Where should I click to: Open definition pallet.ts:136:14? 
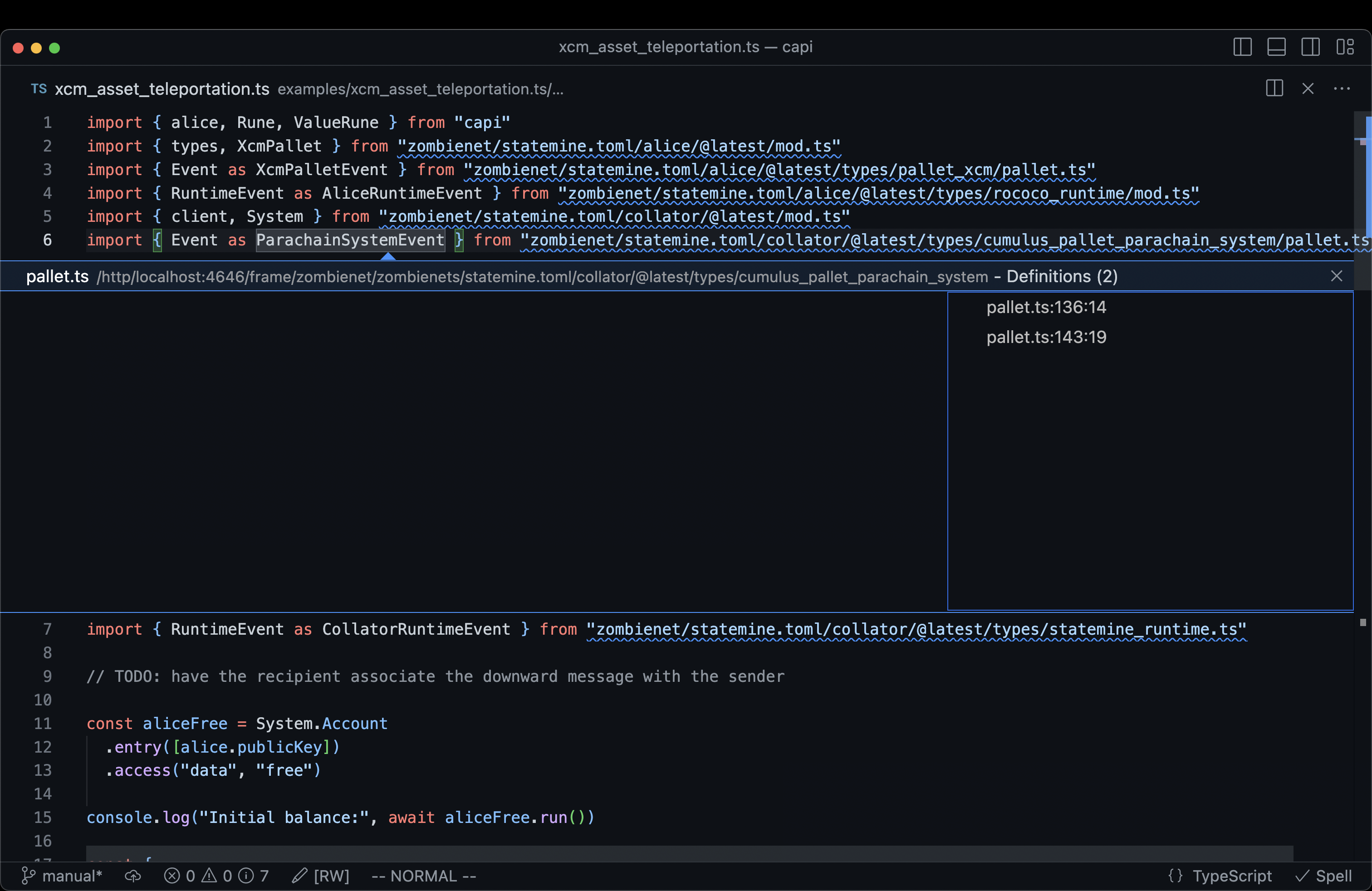pos(1046,307)
